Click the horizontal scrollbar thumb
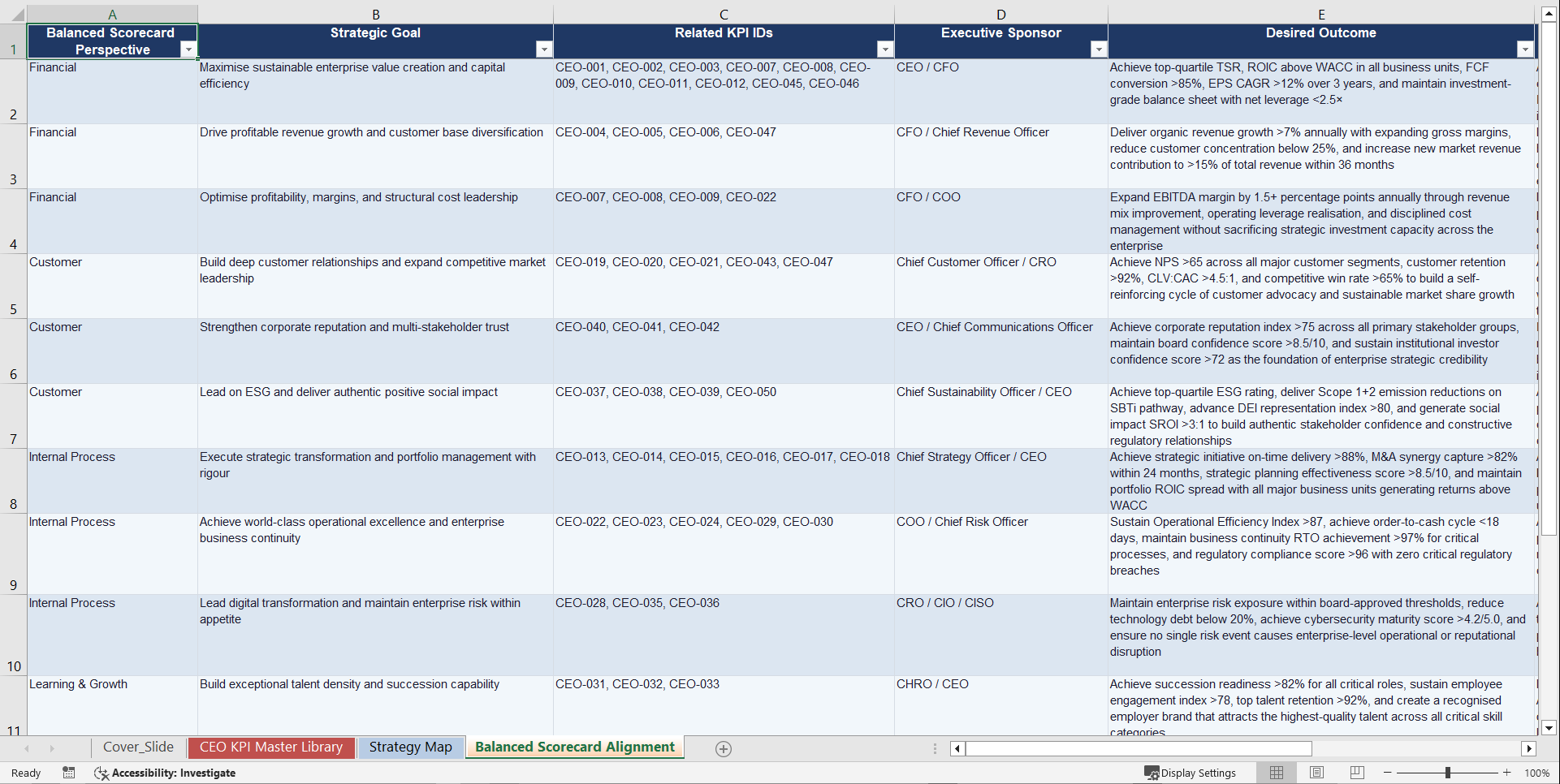Screen dimensions: 1560x784 [1139, 748]
